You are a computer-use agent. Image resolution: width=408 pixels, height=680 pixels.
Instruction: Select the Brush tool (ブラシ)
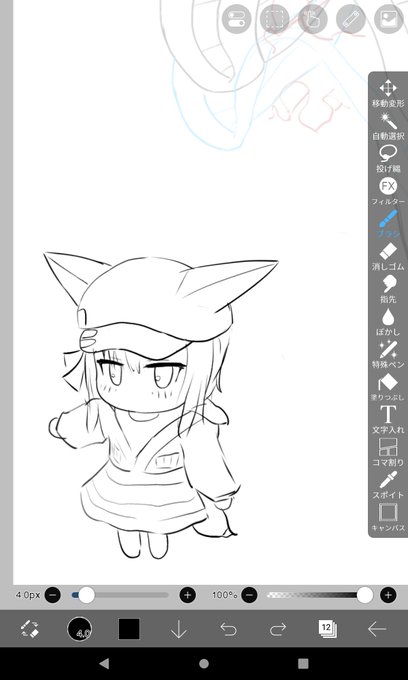(x=388, y=224)
